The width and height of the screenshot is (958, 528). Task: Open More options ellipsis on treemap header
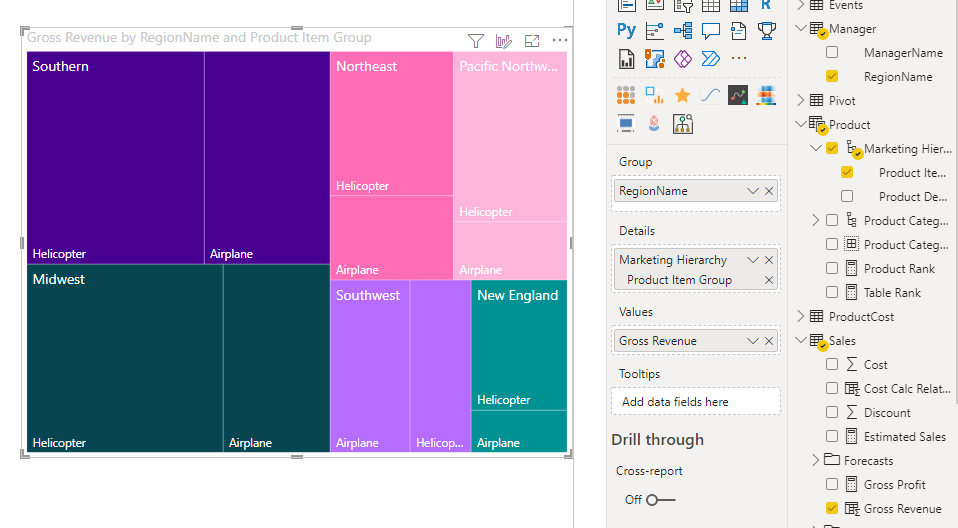point(560,41)
